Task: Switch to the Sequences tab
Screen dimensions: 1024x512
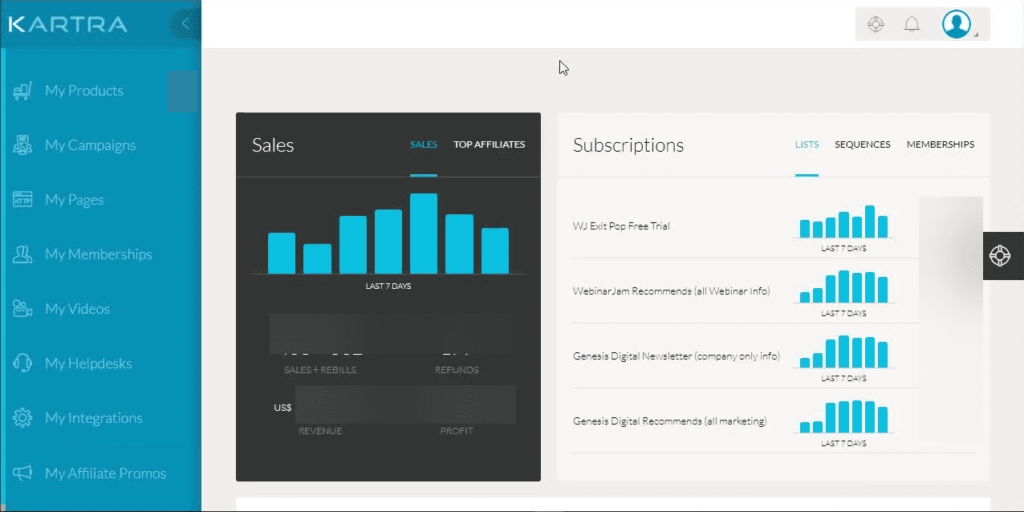Action: pos(862,144)
